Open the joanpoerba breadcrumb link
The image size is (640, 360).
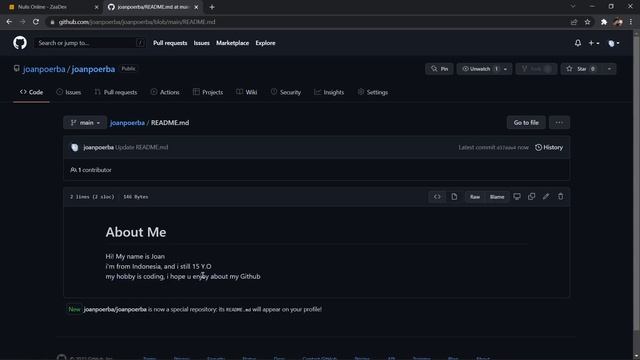point(127,122)
